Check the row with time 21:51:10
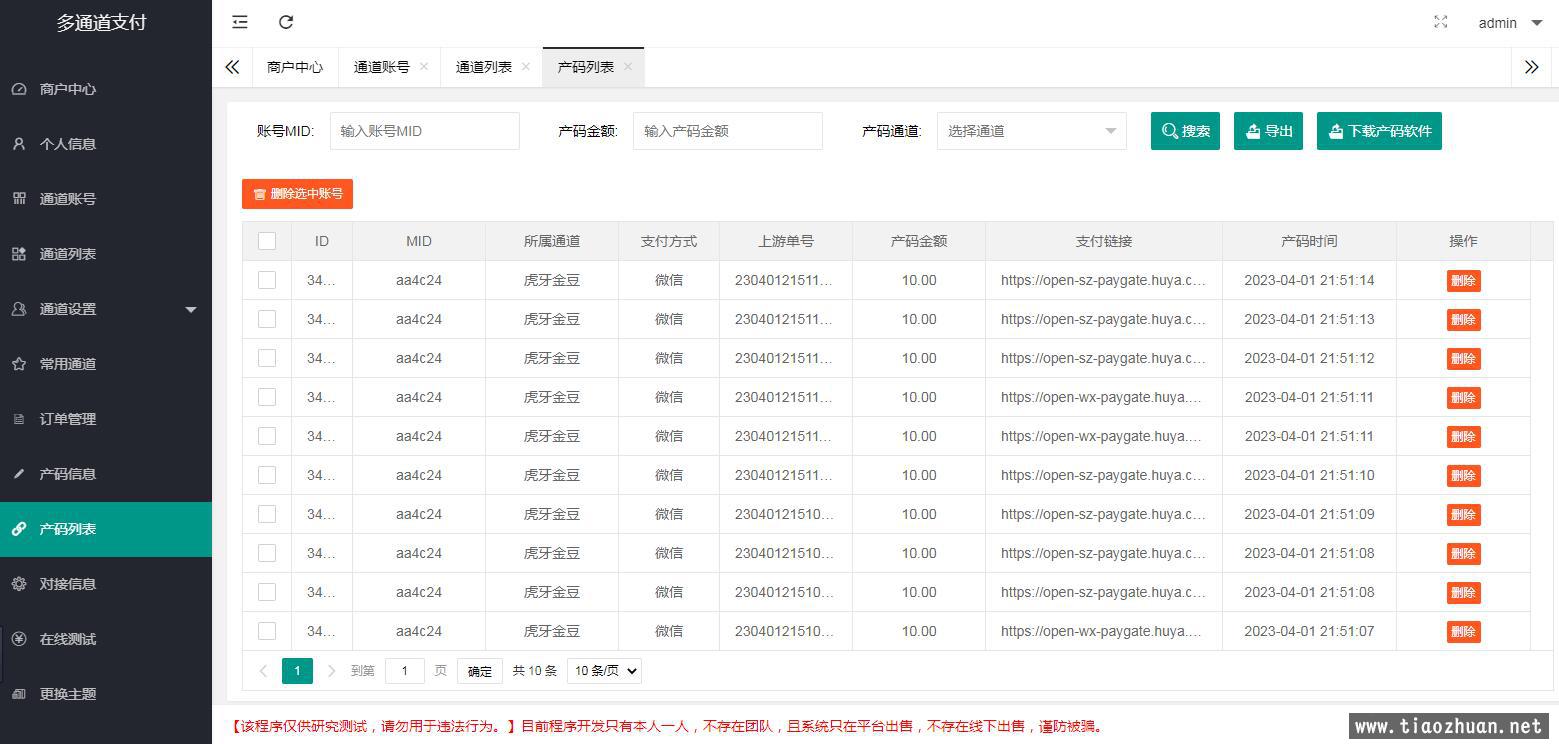 tap(267, 475)
